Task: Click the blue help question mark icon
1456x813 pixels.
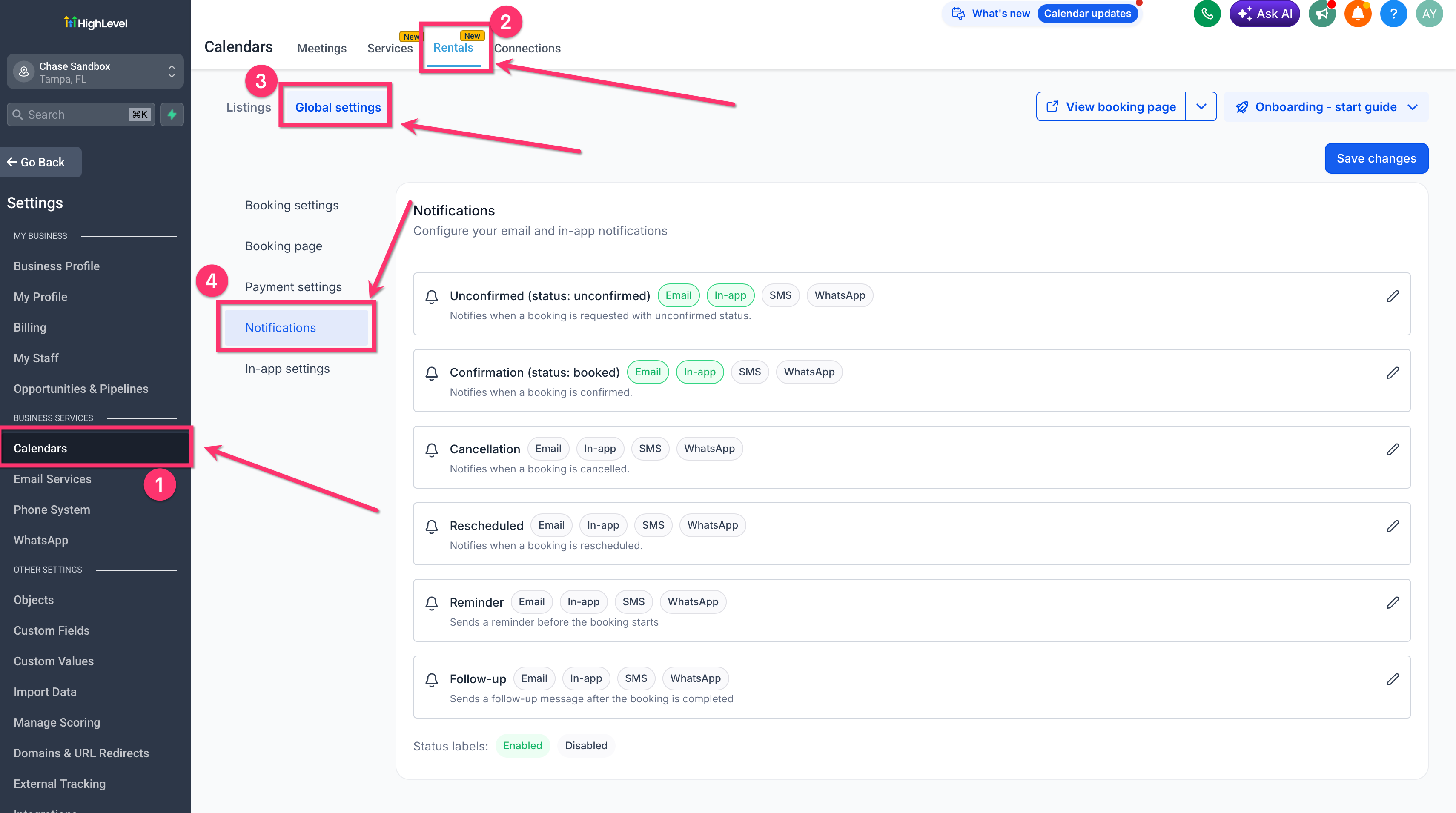Action: pyautogui.click(x=1393, y=14)
